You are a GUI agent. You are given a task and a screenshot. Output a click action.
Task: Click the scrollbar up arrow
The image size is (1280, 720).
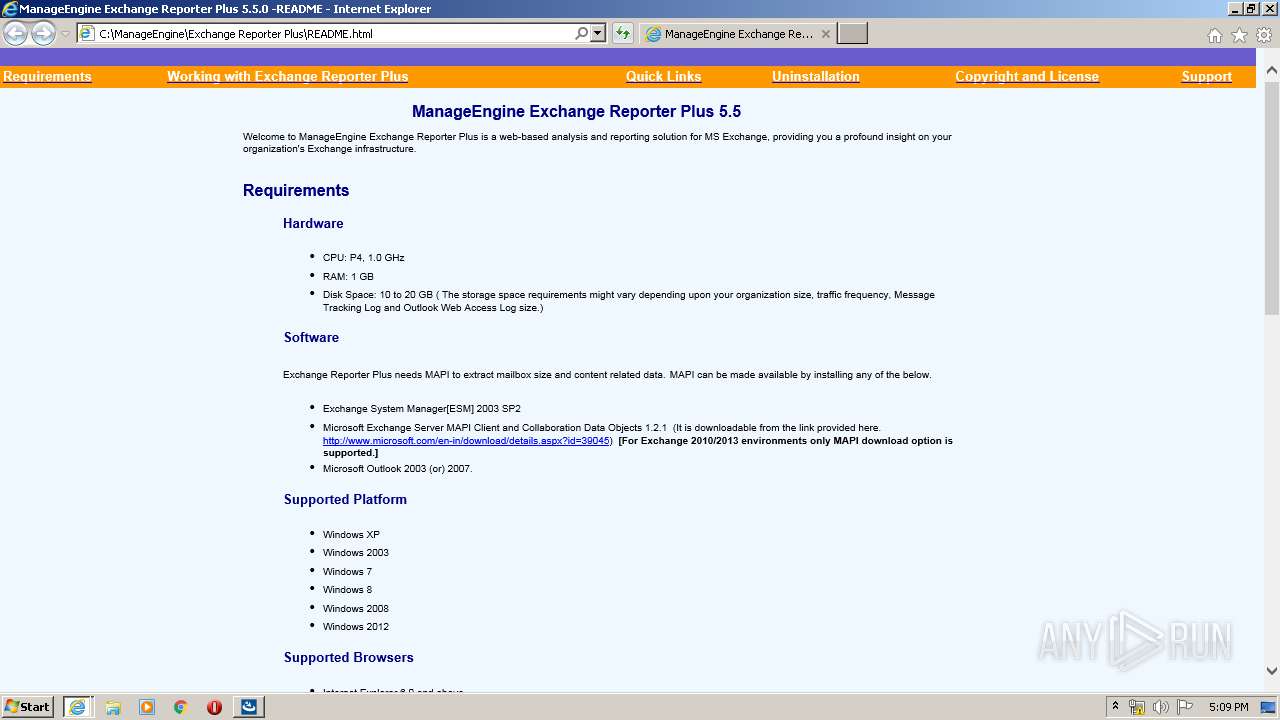1272,71
